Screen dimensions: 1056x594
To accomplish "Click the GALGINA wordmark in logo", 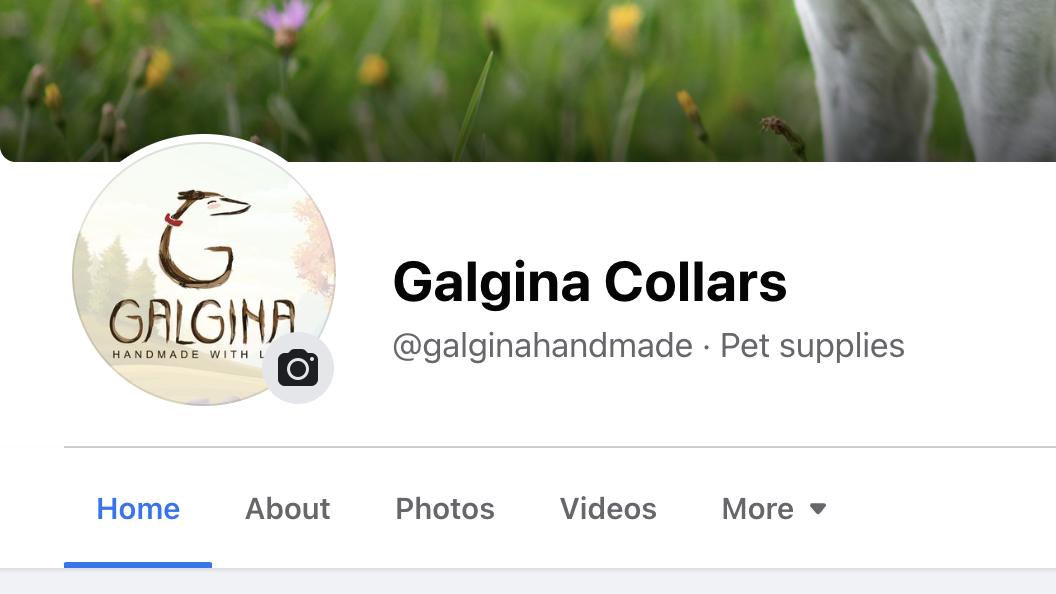I will coord(202,321).
